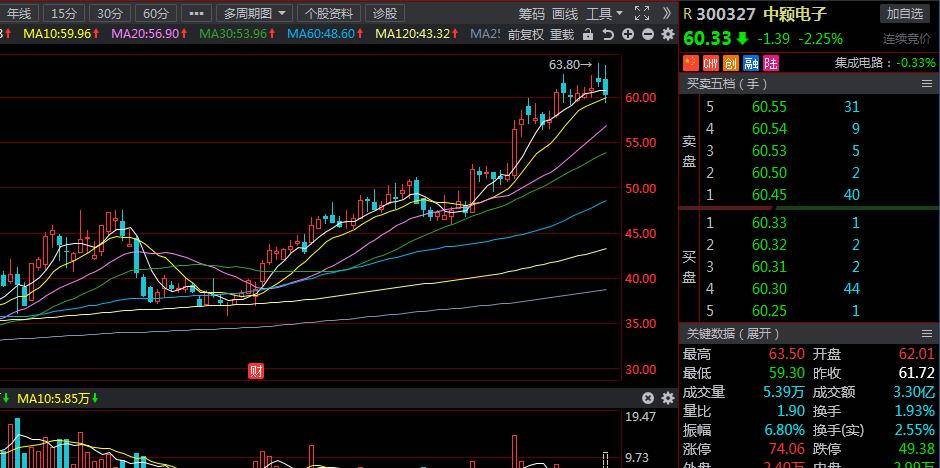Toggle 重载 chart overlay option
940x468 pixels.
(x=562, y=34)
